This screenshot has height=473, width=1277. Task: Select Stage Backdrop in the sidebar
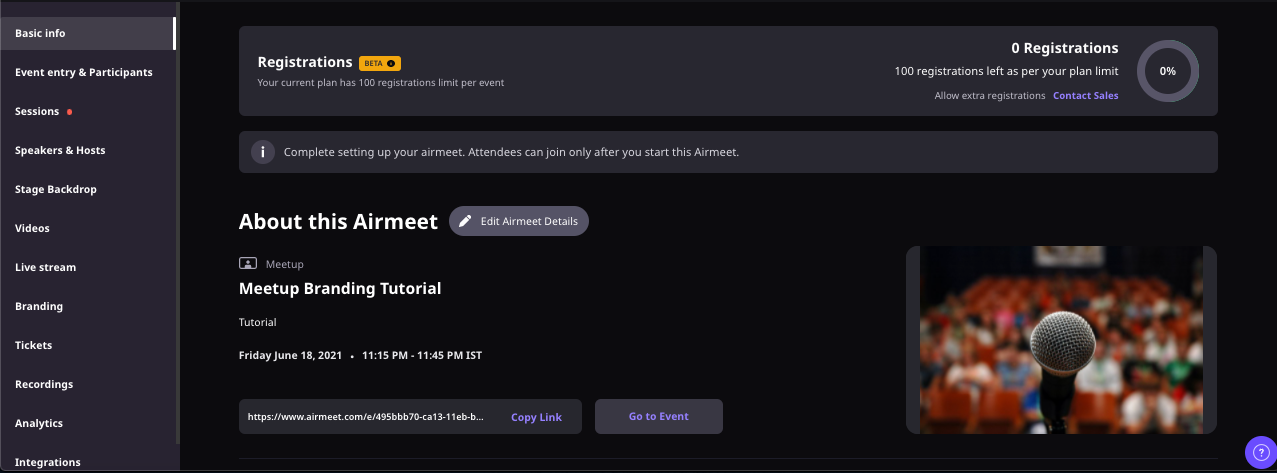(56, 189)
